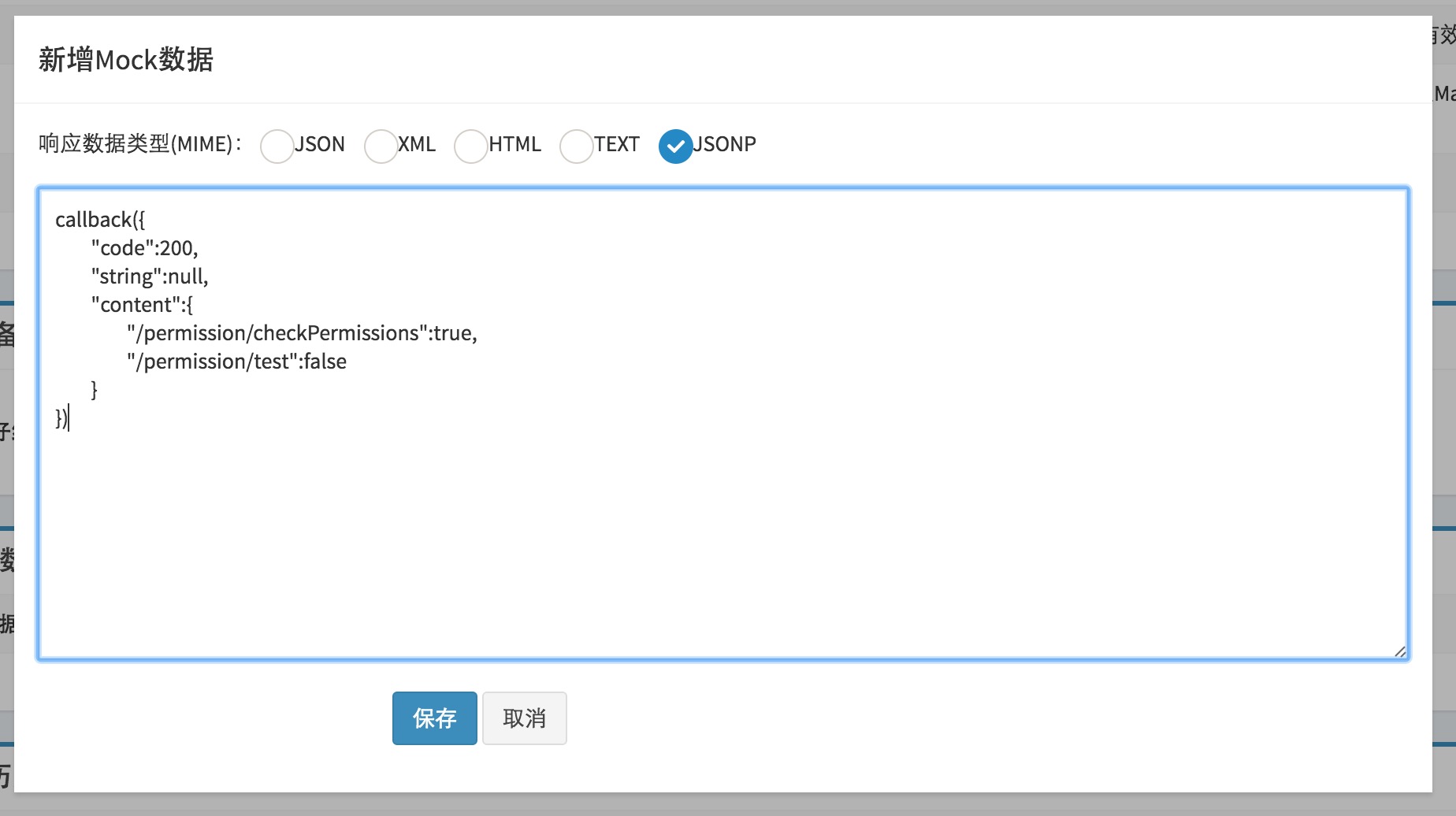Choose HTML as the MIME type

coord(471,147)
